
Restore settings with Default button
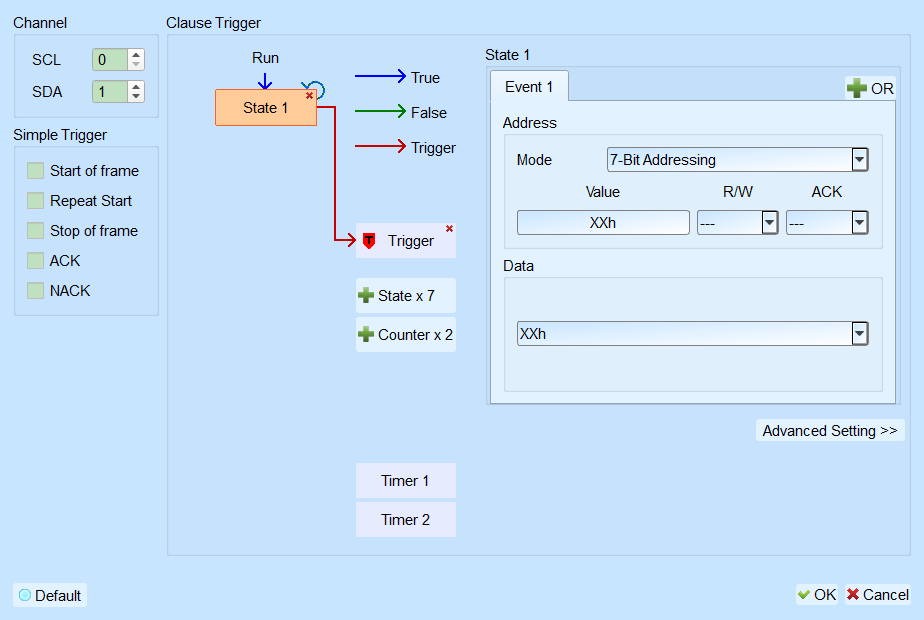click(50, 595)
